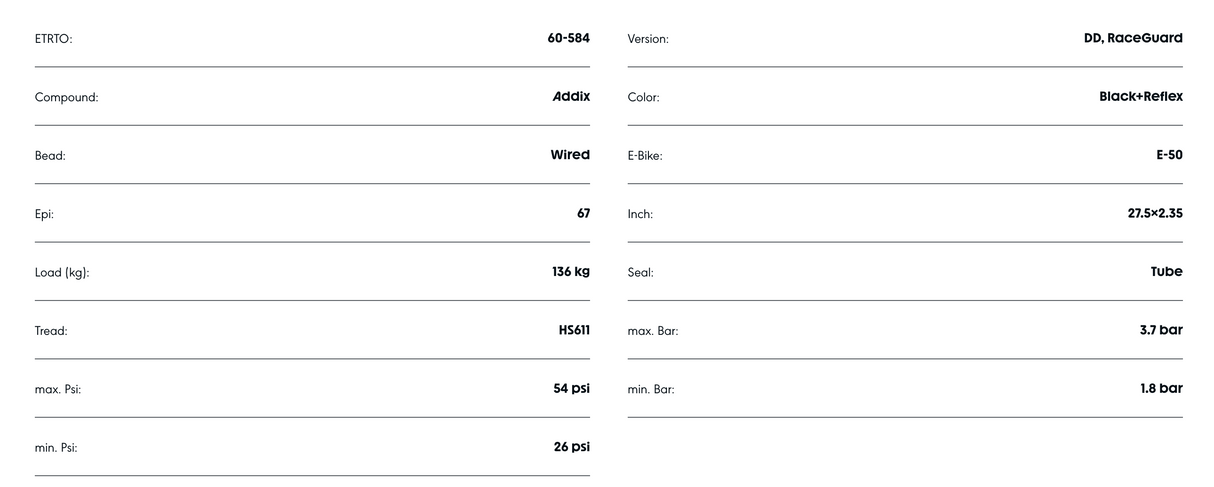The image size is (1214, 487).
Task: Click the Tube seal value
Action: pyautogui.click(x=1166, y=272)
